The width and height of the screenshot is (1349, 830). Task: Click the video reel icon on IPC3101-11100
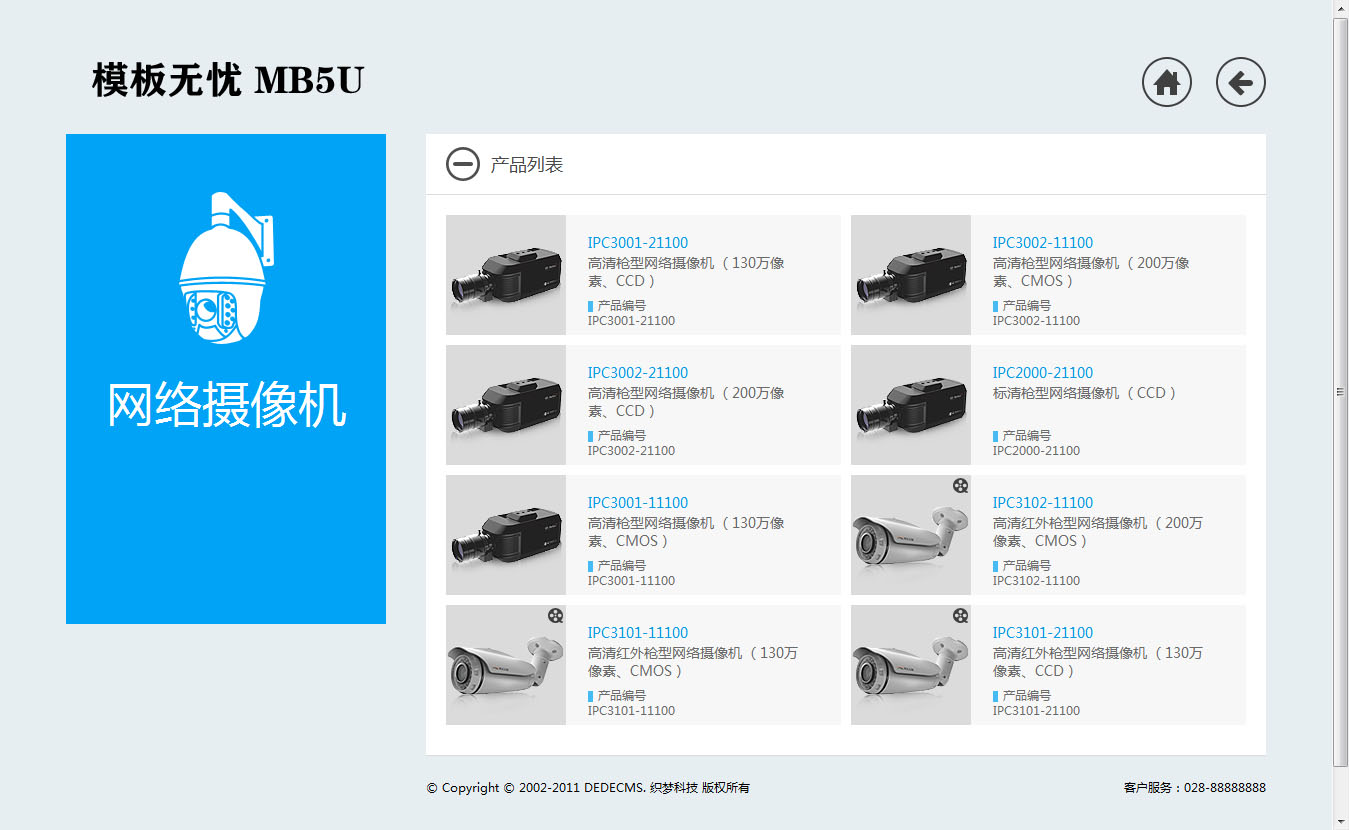pyautogui.click(x=555, y=616)
